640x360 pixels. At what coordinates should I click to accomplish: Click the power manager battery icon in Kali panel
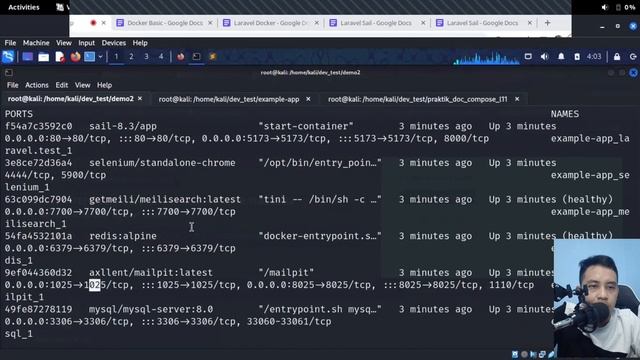coord(577,57)
